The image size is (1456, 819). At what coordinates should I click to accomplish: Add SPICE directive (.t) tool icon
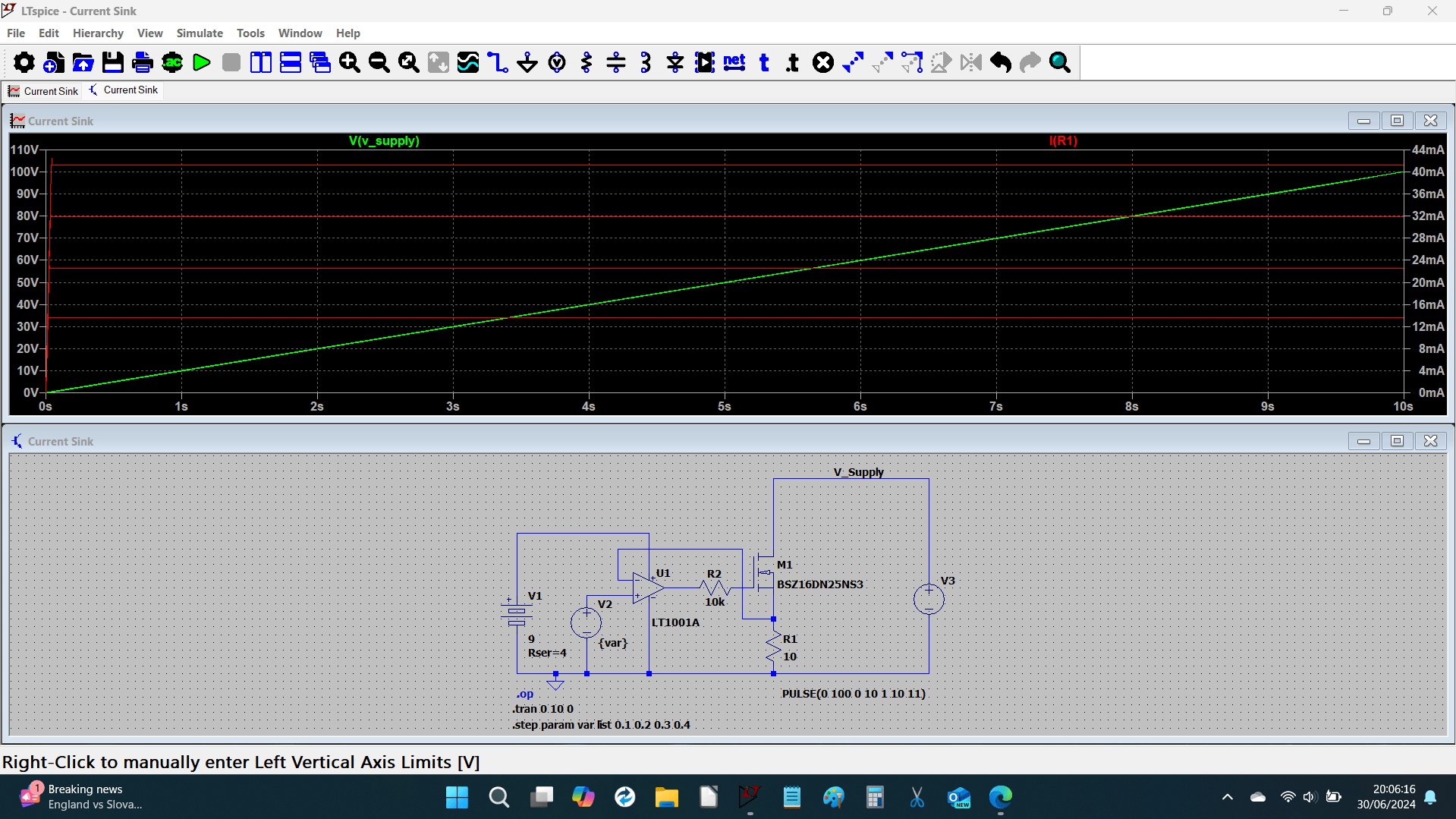pyautogui.click(x=793, y=62)
